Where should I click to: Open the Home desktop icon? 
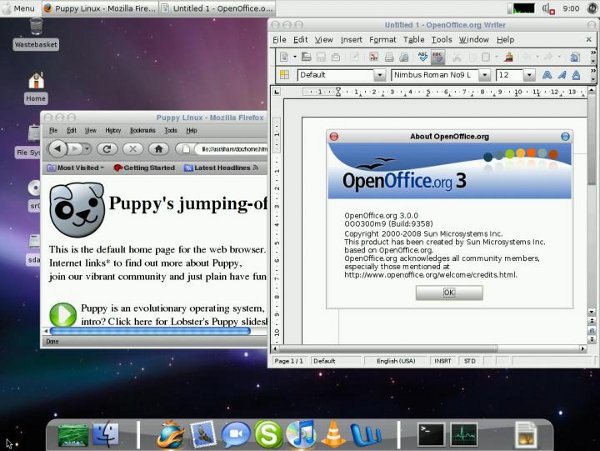coord(36,88)
